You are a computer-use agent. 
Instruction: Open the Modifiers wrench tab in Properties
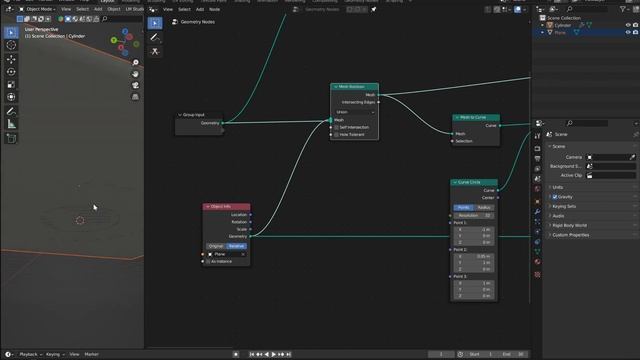(538, 212)
